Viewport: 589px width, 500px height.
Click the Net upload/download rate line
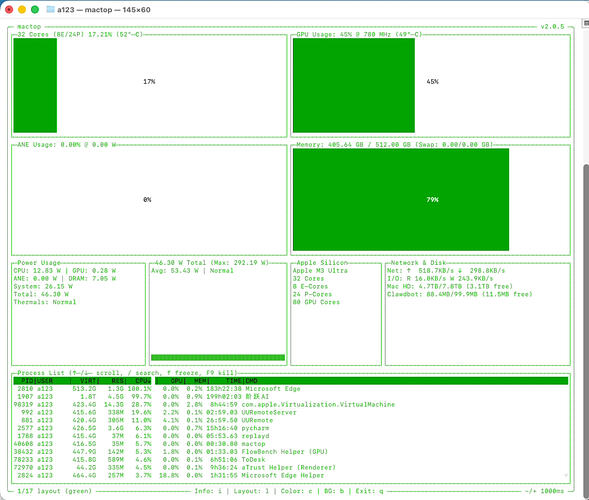tap(446, 271)
